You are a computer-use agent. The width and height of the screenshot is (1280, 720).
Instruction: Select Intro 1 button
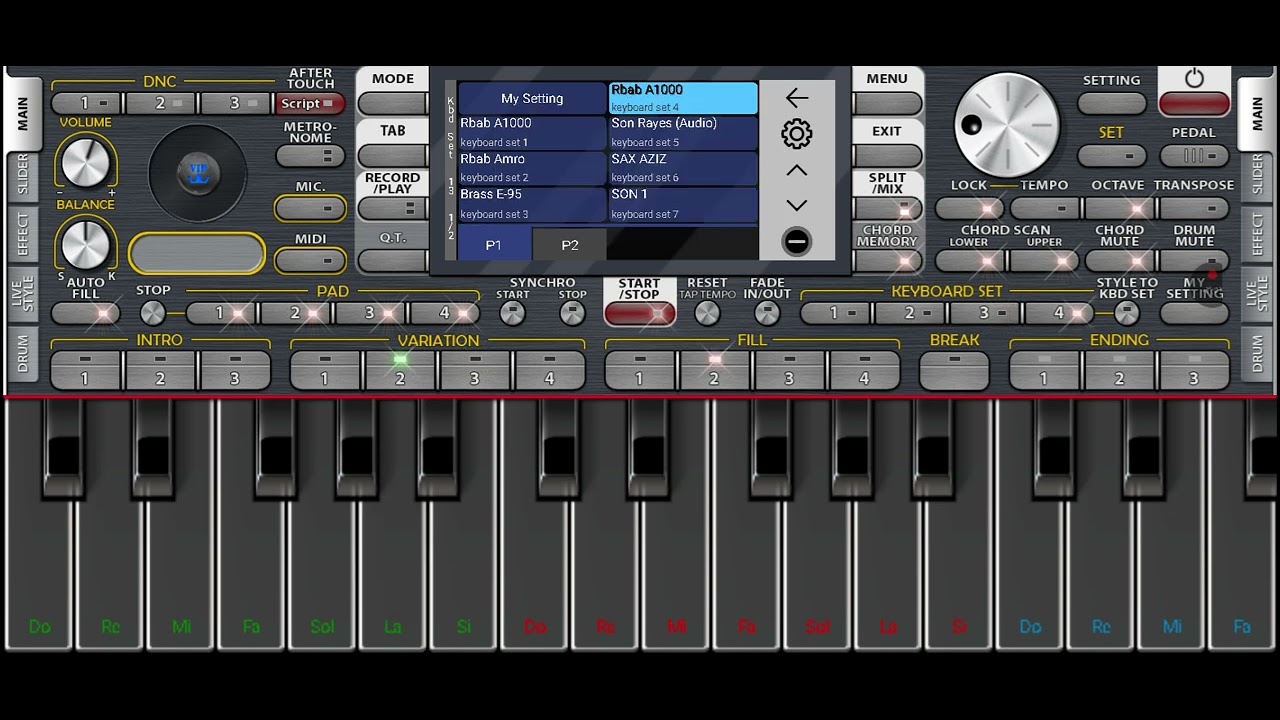point(85,369)
